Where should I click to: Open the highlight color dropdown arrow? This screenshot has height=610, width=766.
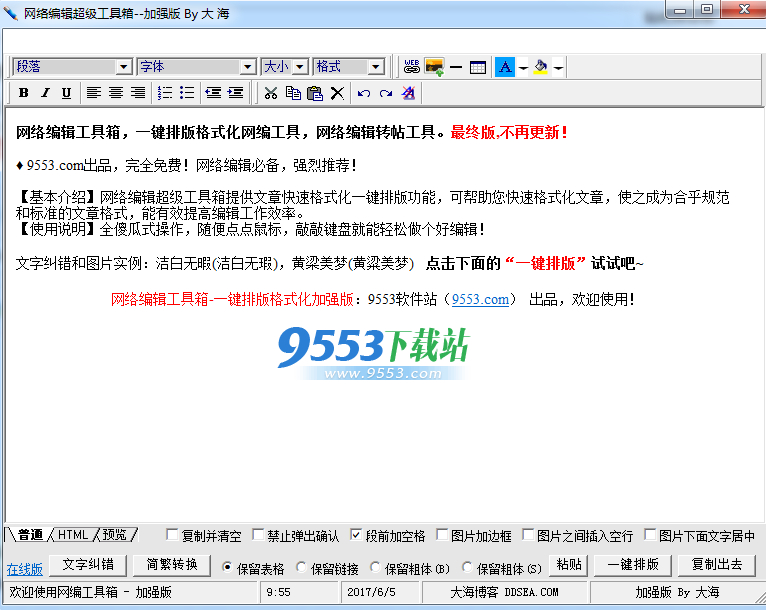558,67
